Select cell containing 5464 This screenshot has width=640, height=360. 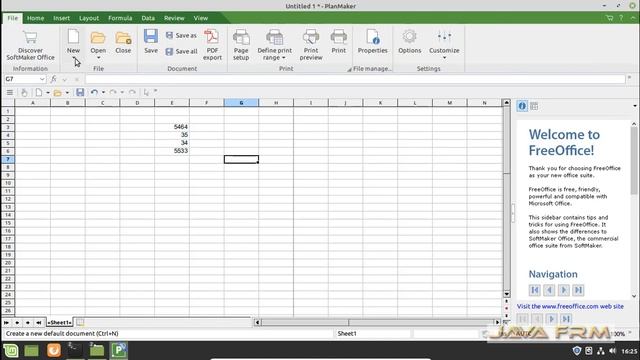[x=172, y=127]
